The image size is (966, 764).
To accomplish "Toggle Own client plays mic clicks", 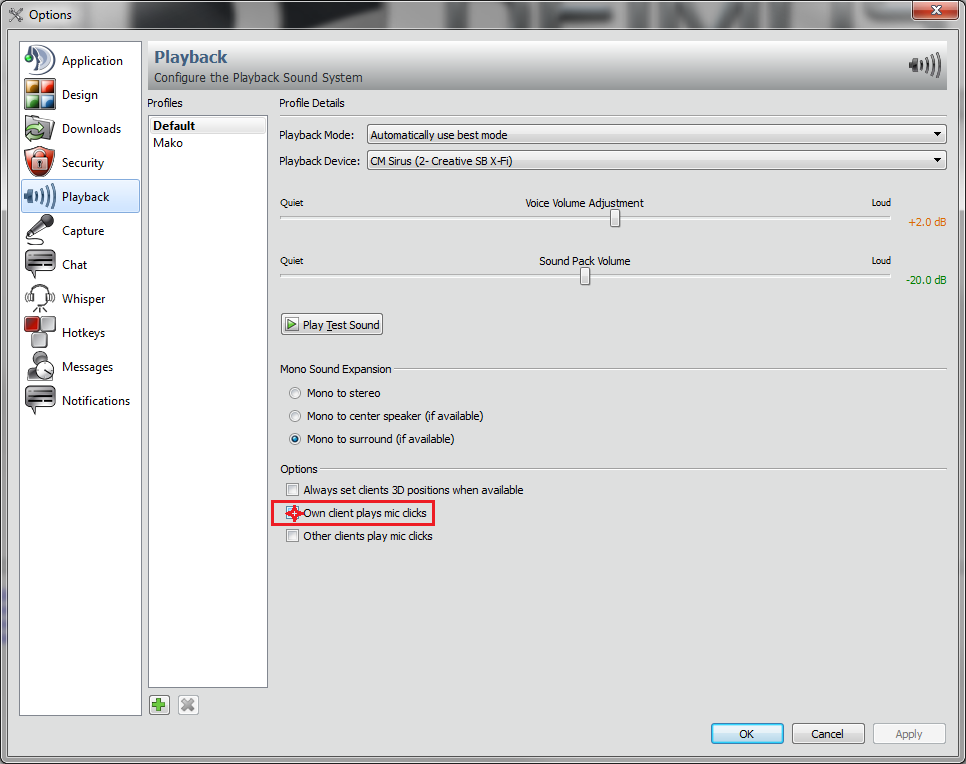I will (293, 513).
